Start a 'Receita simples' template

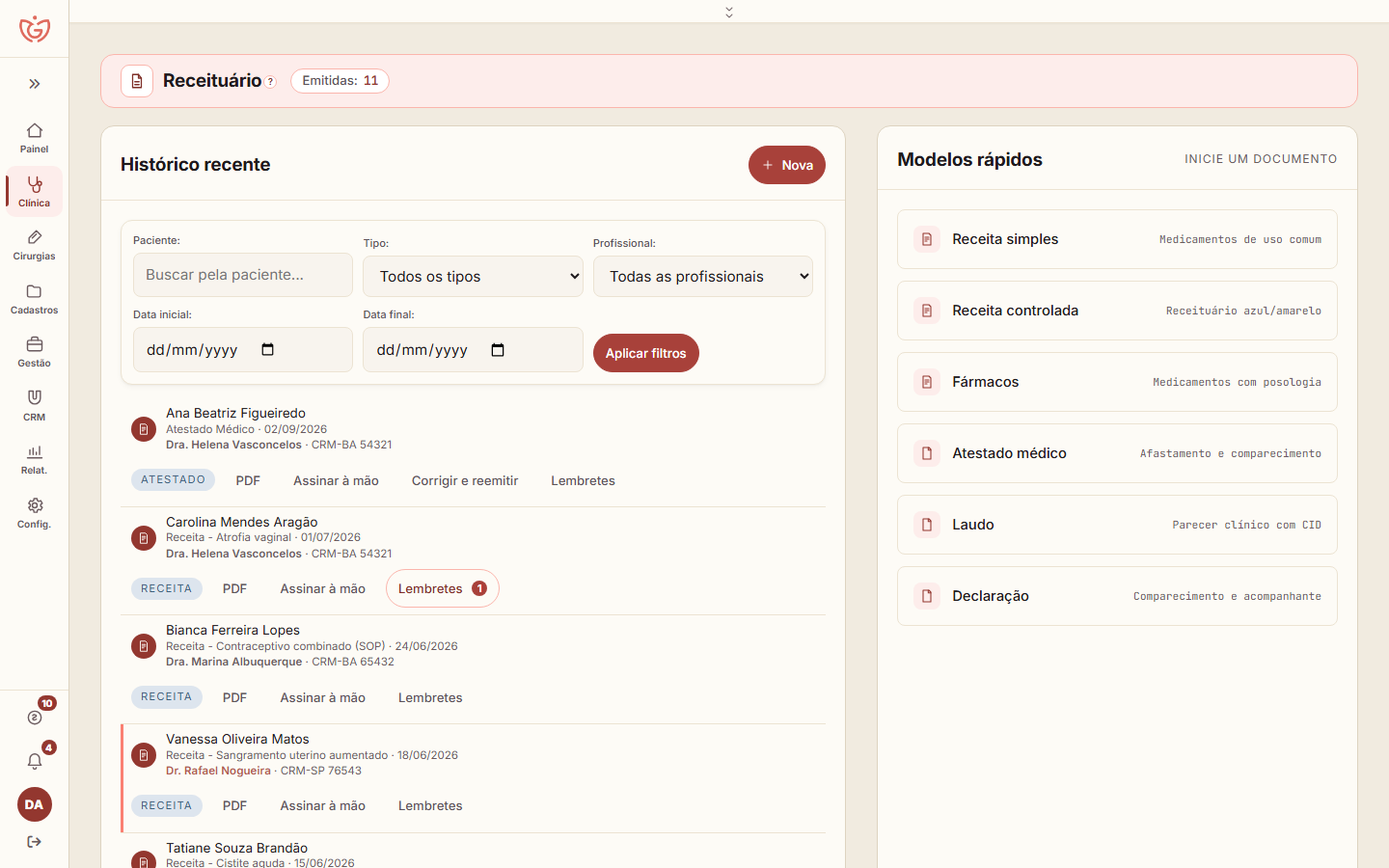pyautogui.click(x=1117, y=239)
